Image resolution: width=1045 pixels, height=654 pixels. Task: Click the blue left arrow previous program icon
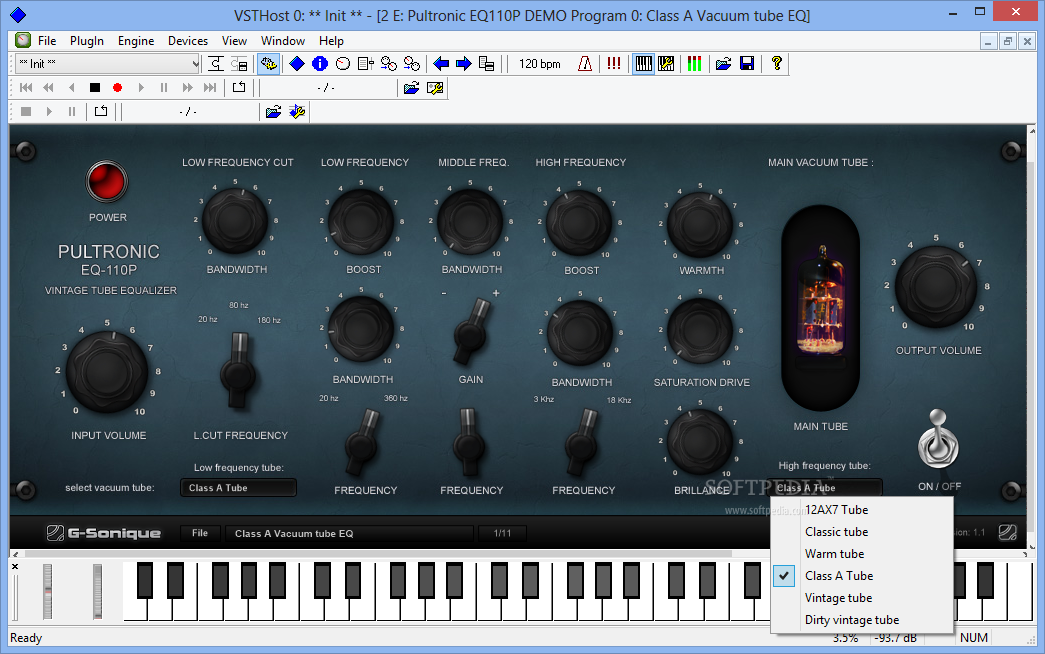pos(441,64)
